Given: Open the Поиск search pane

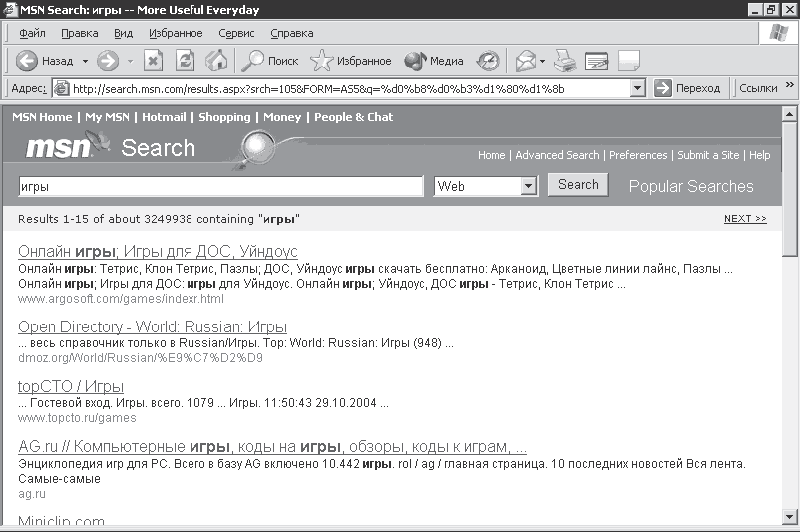Looking at the screenshot, I should [269, 61].
